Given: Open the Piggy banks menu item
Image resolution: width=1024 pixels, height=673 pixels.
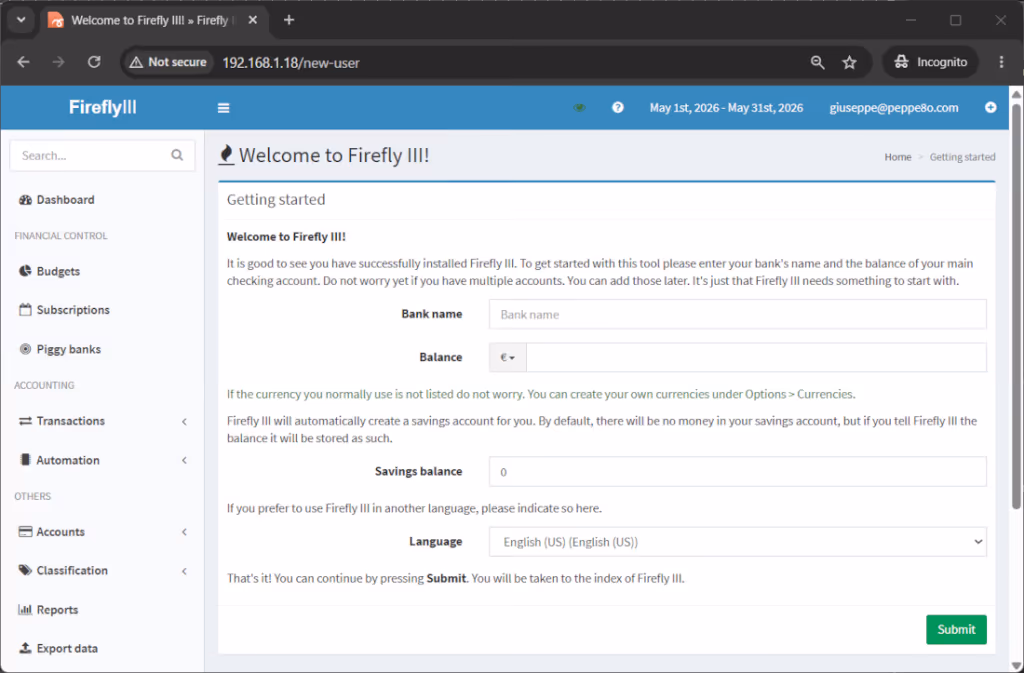Looking at the screenshot, I should click(x=102, y=349).
